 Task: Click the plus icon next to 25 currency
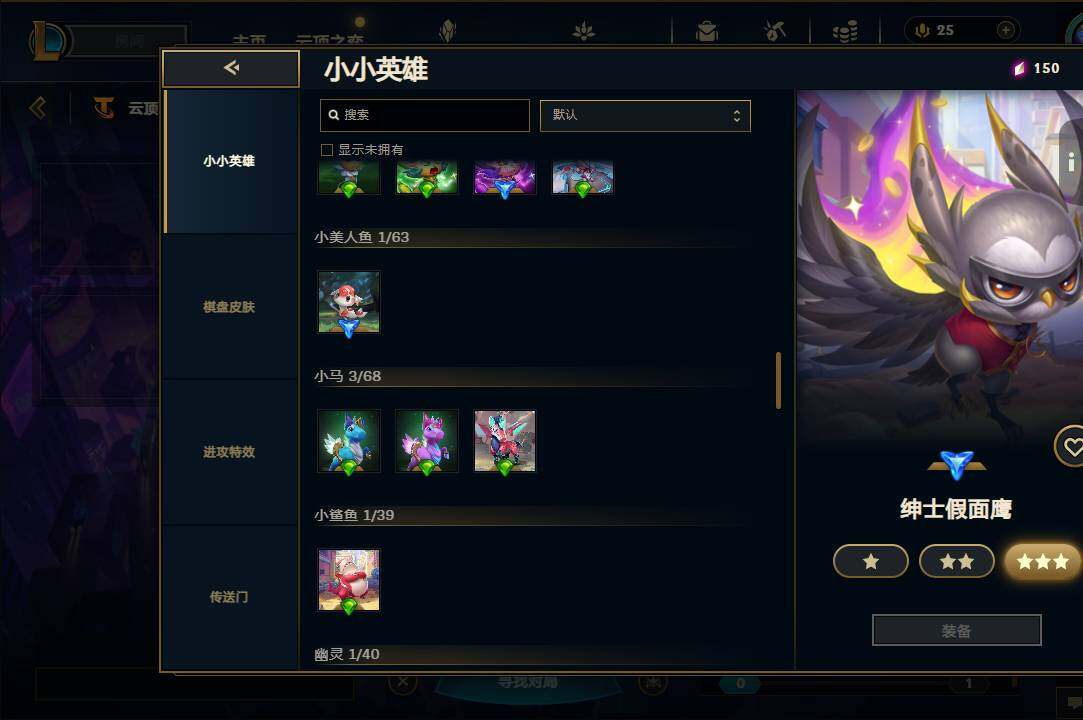tap(1006, 30)
